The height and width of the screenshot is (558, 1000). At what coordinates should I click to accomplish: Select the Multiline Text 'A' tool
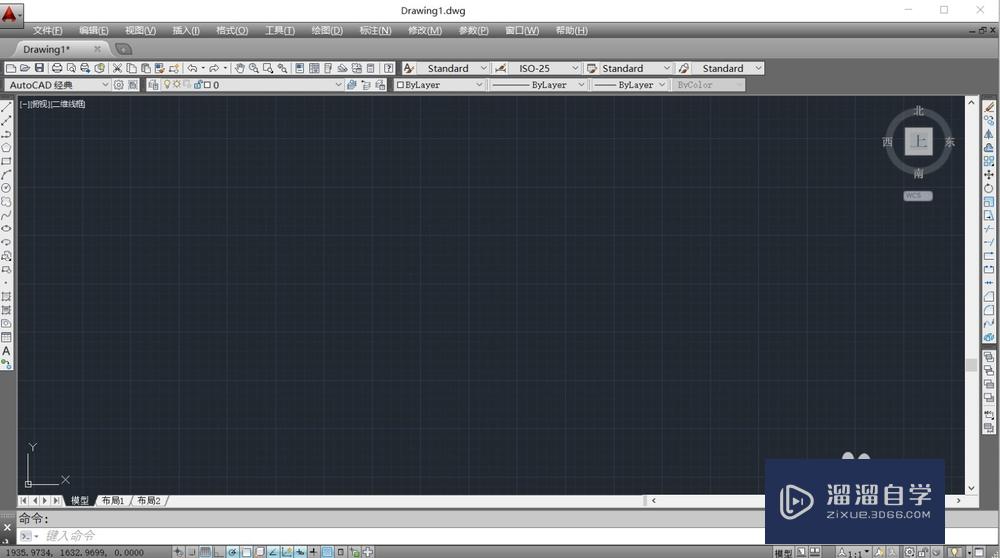(x=6, y=351)
